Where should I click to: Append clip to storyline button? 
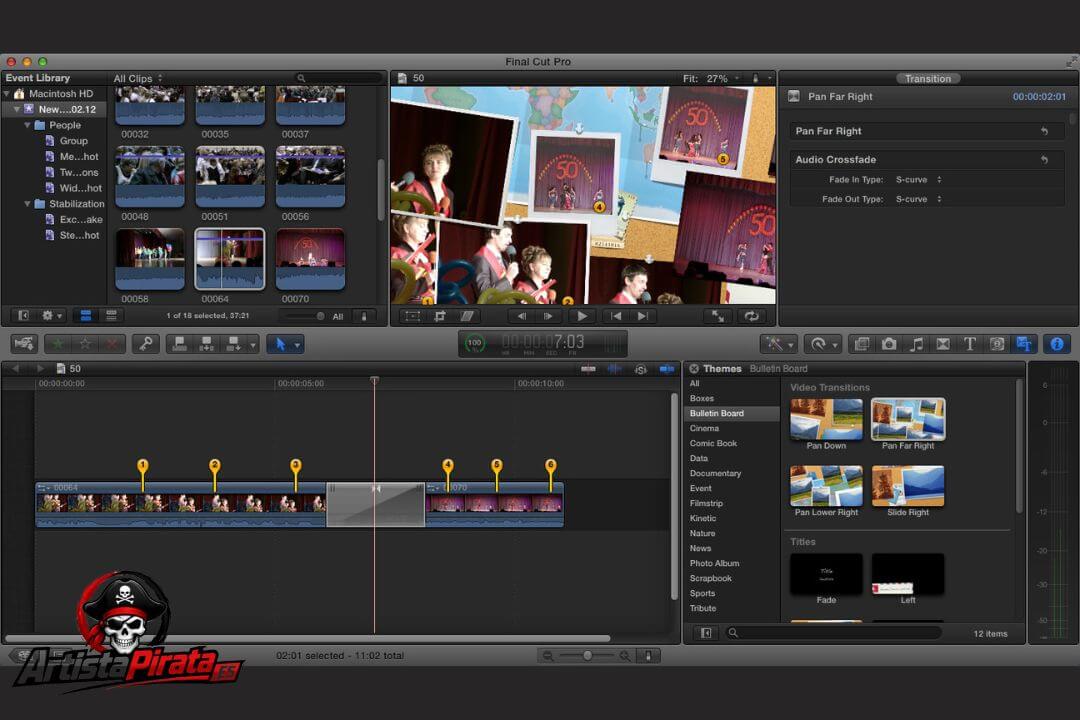(233, 343)
